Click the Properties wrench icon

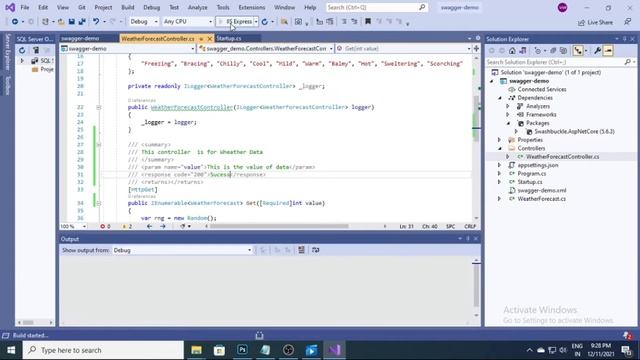pyautogui.click(x=598, y=51)
